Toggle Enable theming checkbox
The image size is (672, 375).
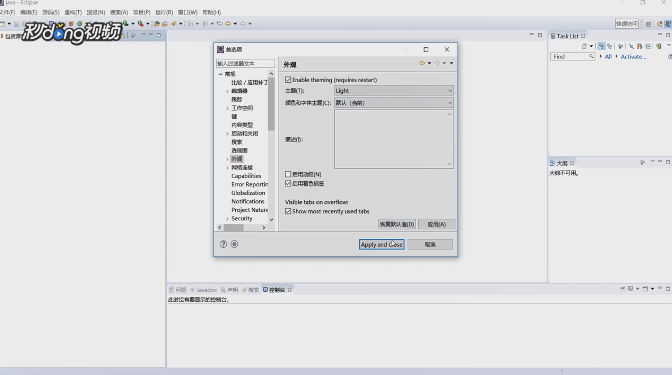coord(288,80)
